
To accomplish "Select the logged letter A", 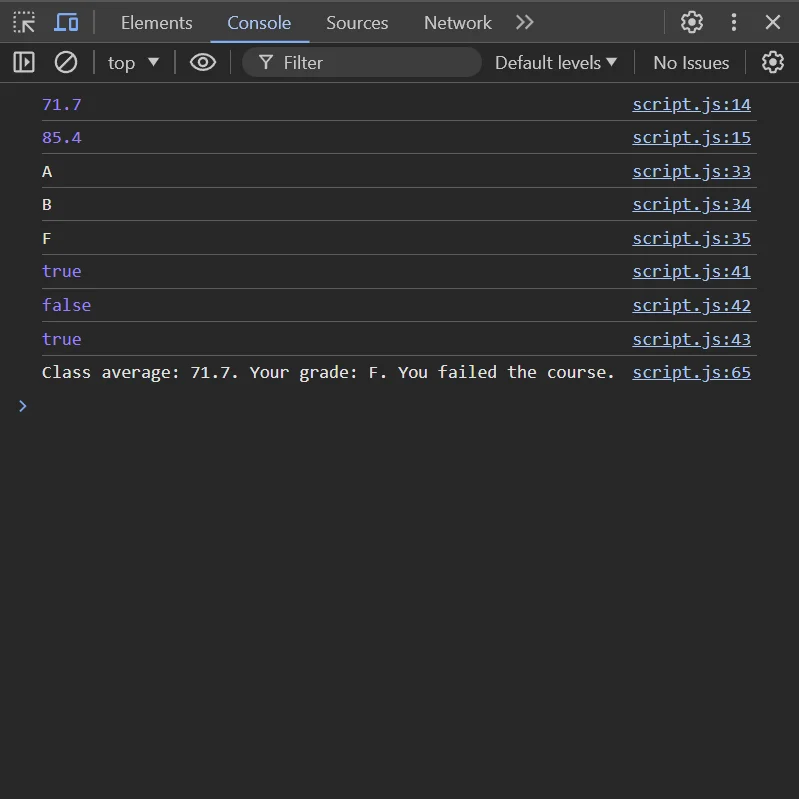I will [47, 172].
